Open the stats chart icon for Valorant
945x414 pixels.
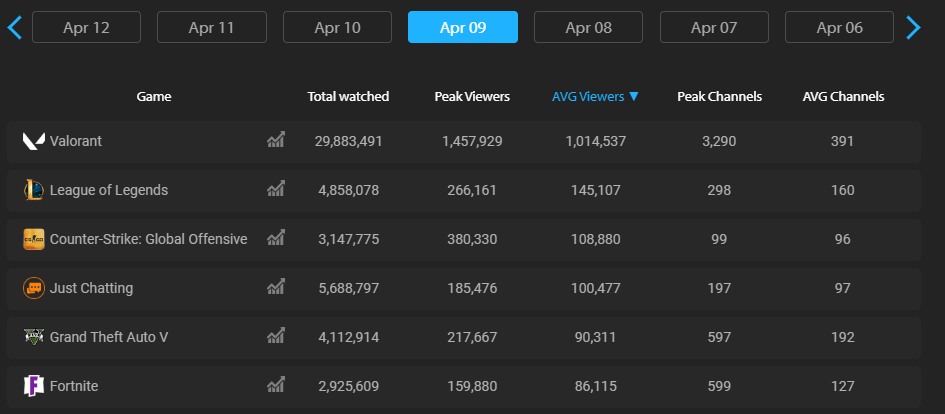click(x=276, y=140)
